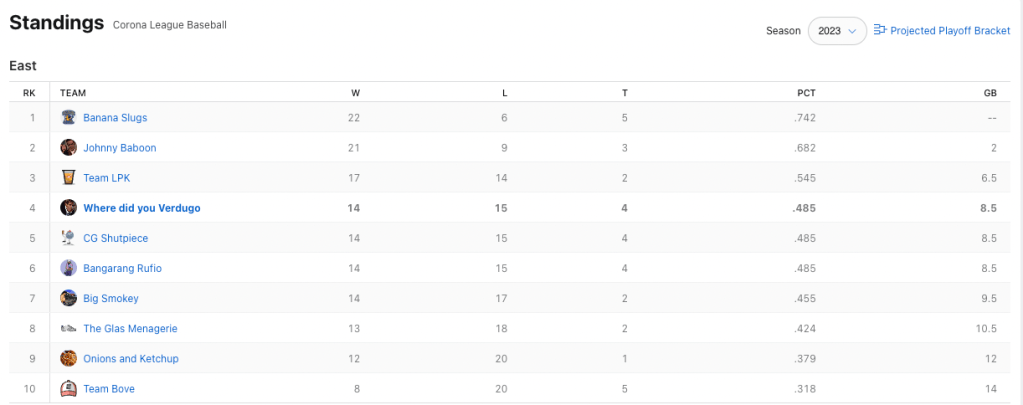Click the CG Shutpiece team logo

click(x=69, y=238)
